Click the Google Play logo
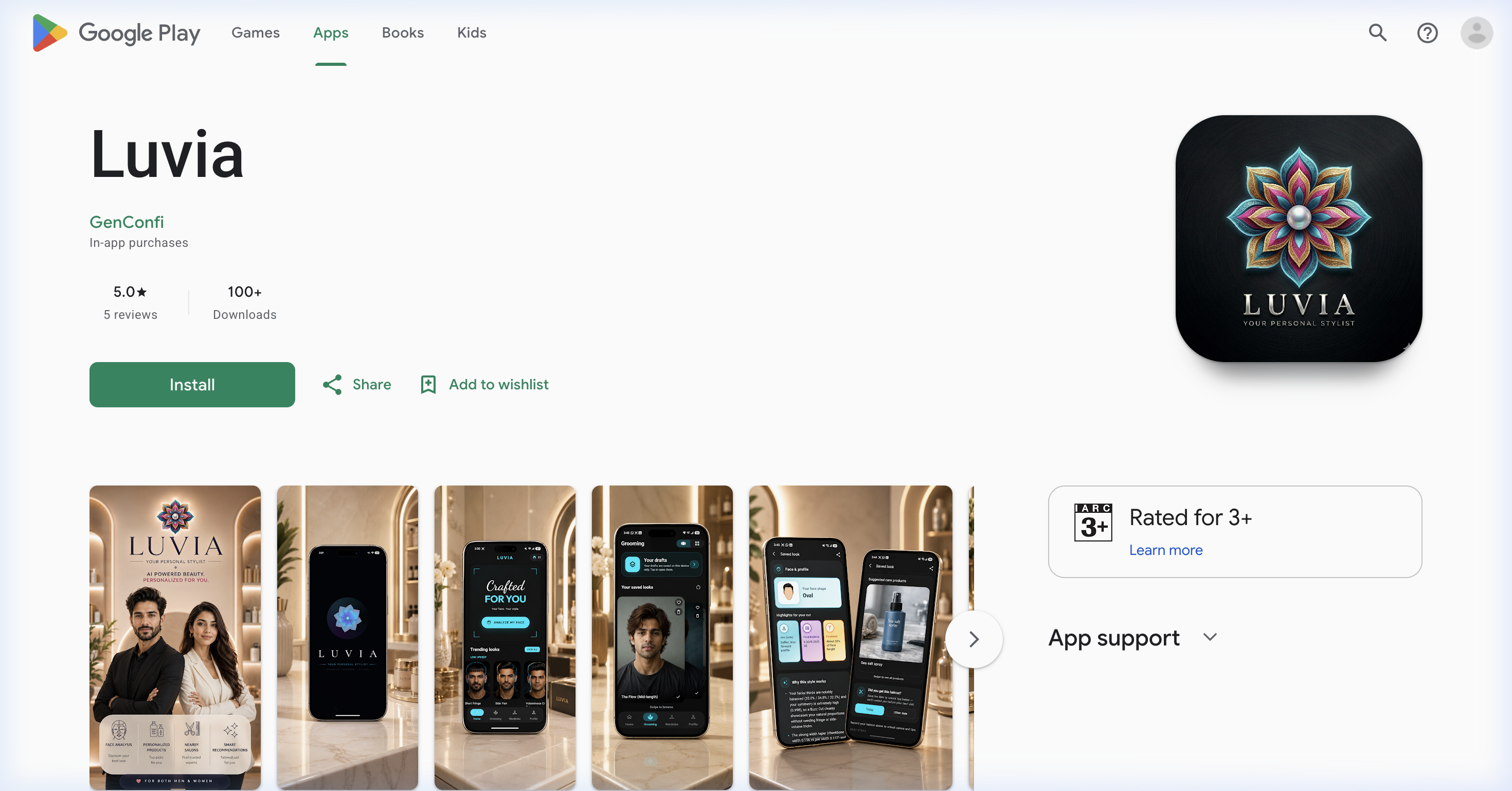This screenshot has width=1512, height=791. point(116,33)
